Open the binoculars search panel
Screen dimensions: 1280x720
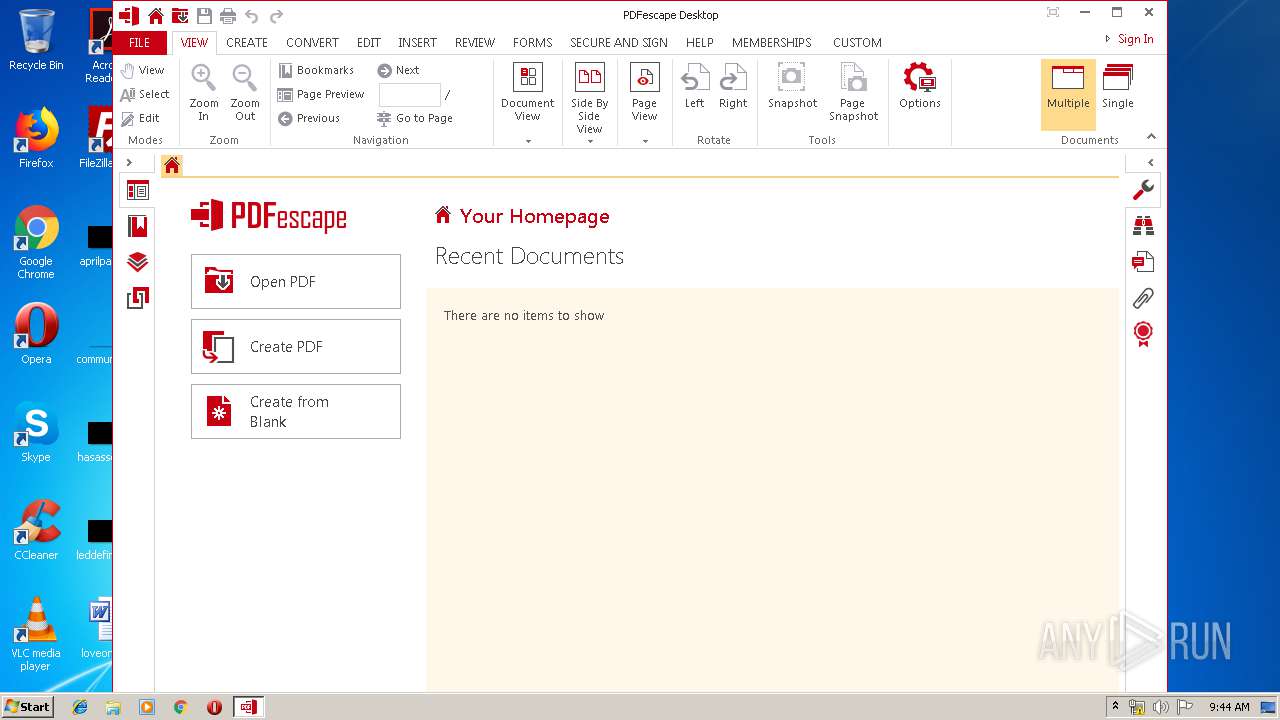click(x=1143, y=226)
